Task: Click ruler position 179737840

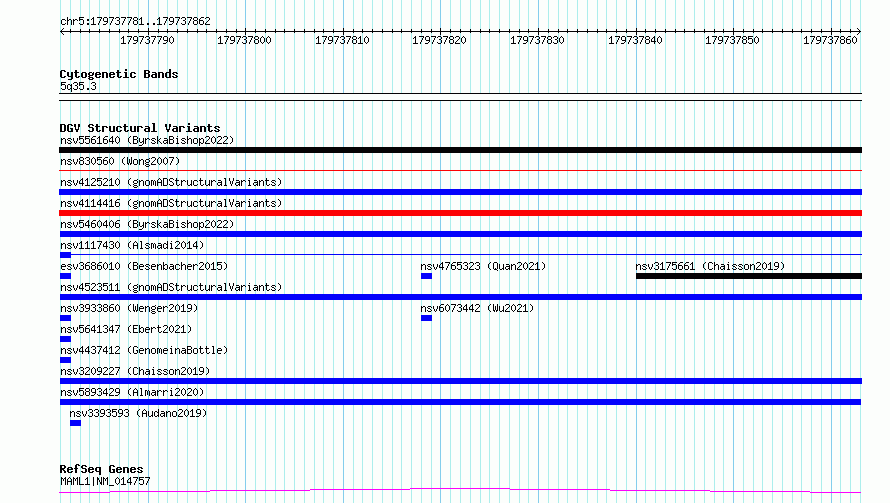Action: [635, 40]
